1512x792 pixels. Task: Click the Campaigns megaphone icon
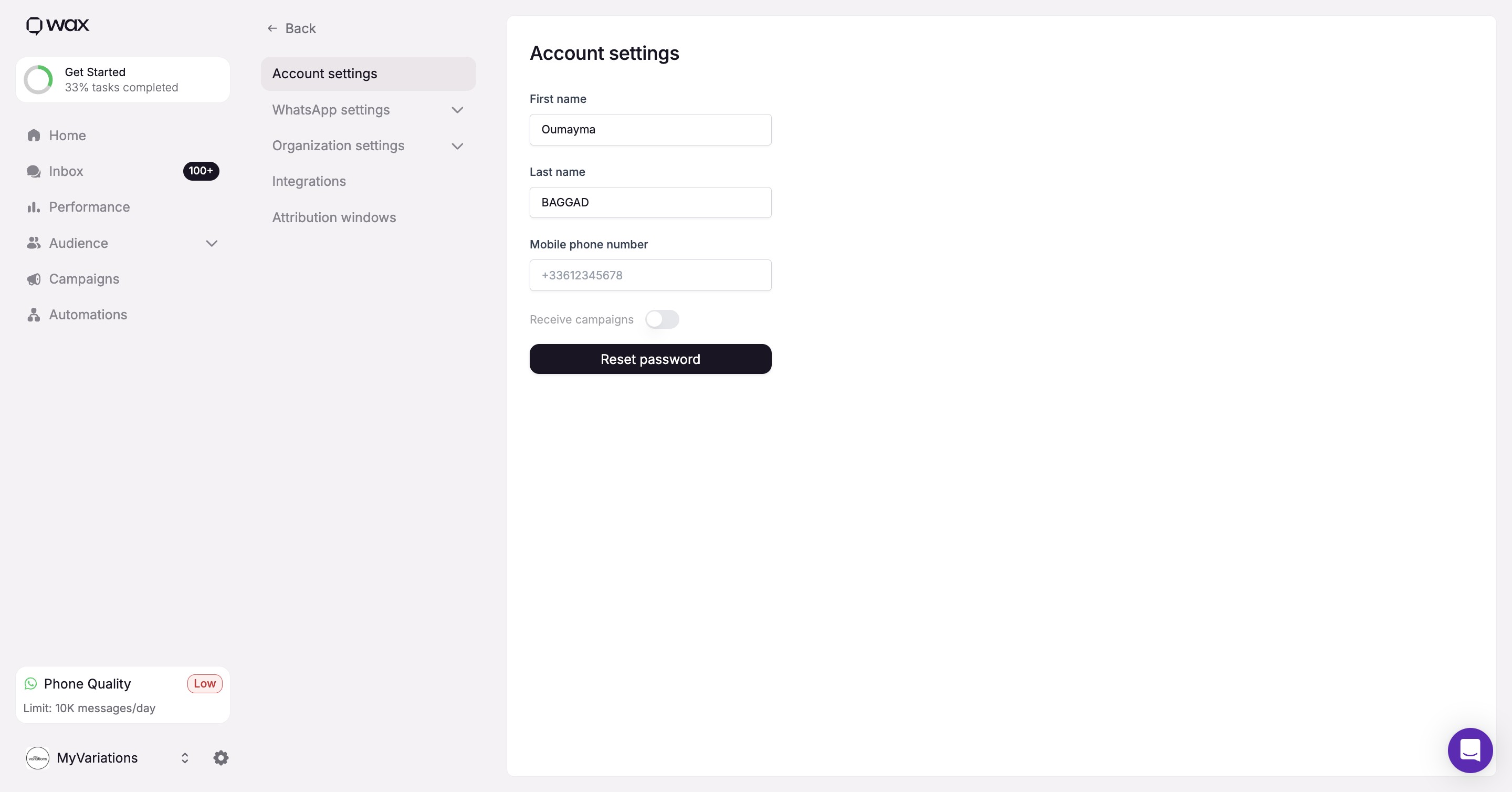pyautogui.click(x=34, y=279)
